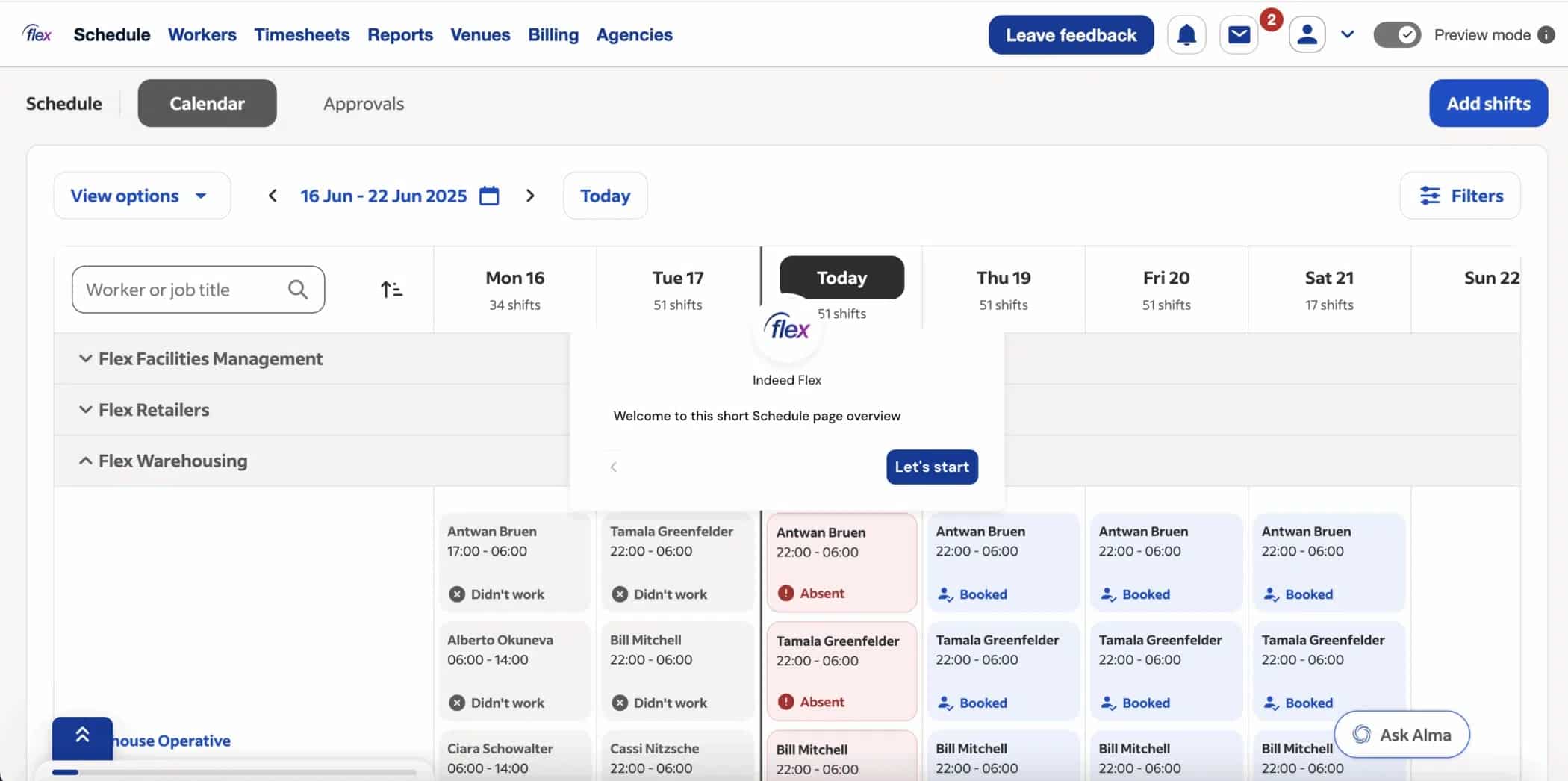This screenshot has height=781, width=1568.
Task: Click the Preview mode info icon
Action: 1546,35
